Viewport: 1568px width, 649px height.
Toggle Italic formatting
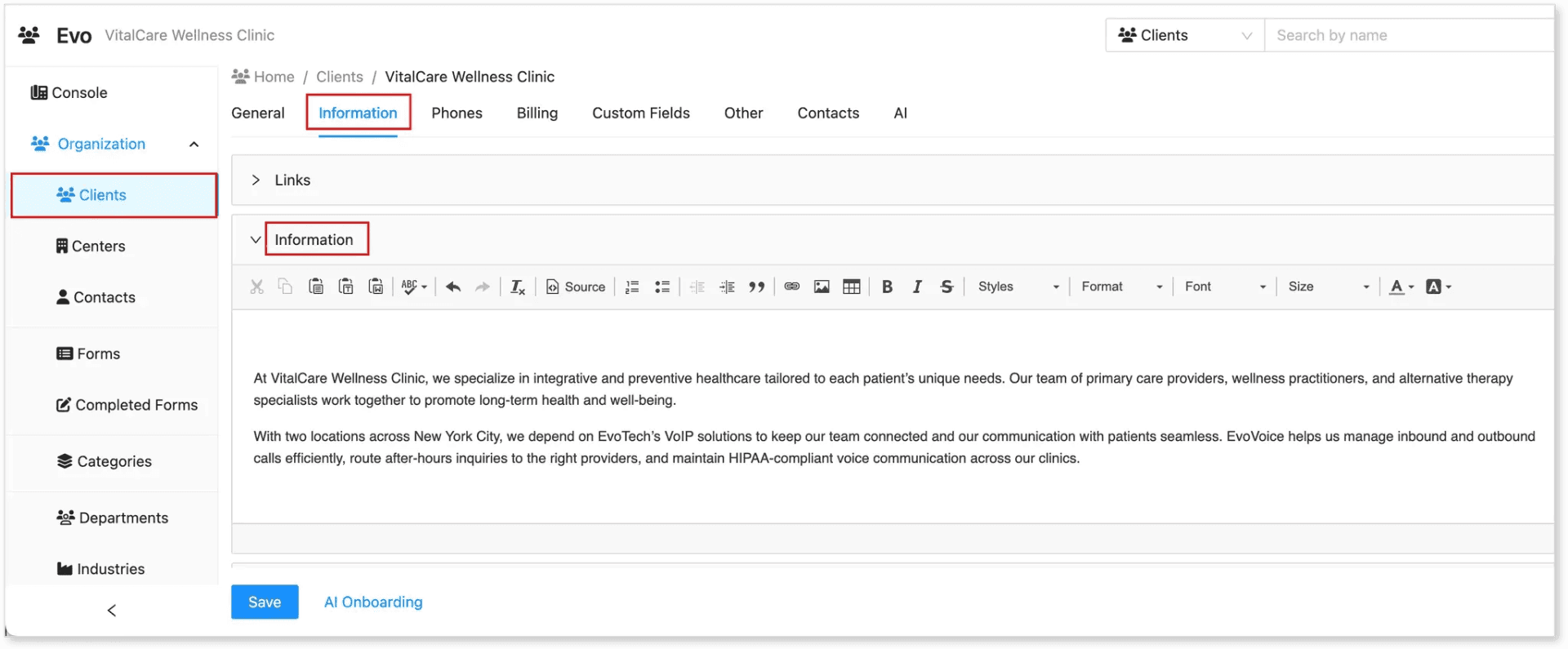coord(917,287)
